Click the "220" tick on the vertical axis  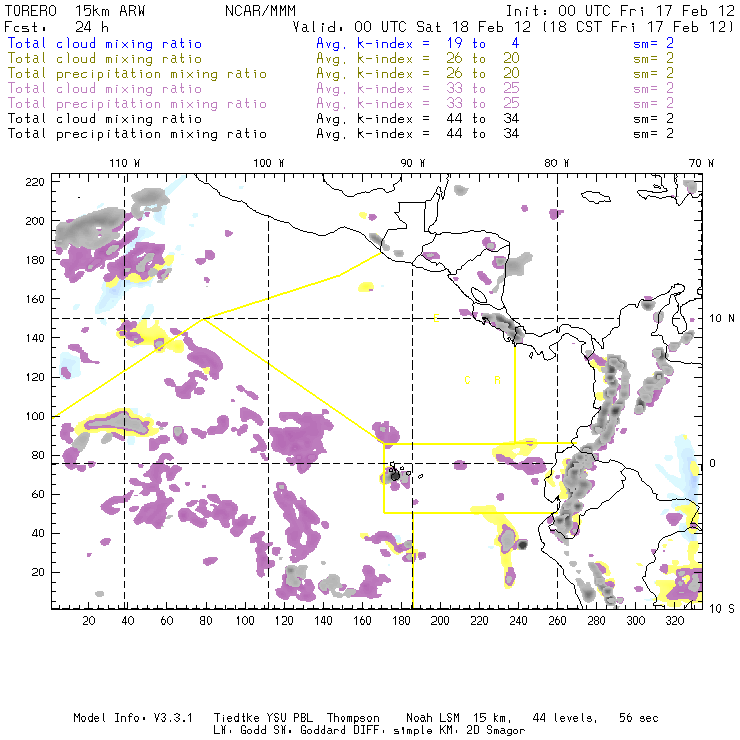[35, 182]
